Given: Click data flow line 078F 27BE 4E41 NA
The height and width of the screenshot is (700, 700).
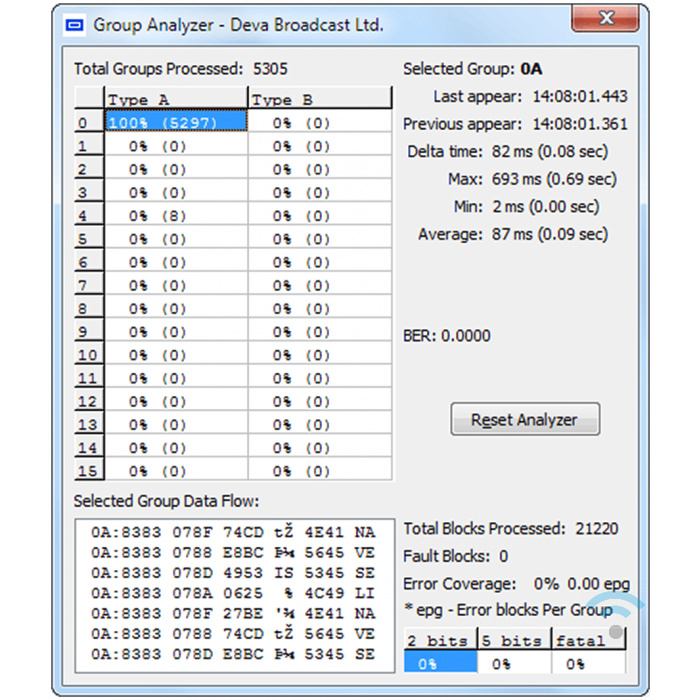Looking at the screenshot, I should [233, 613].
